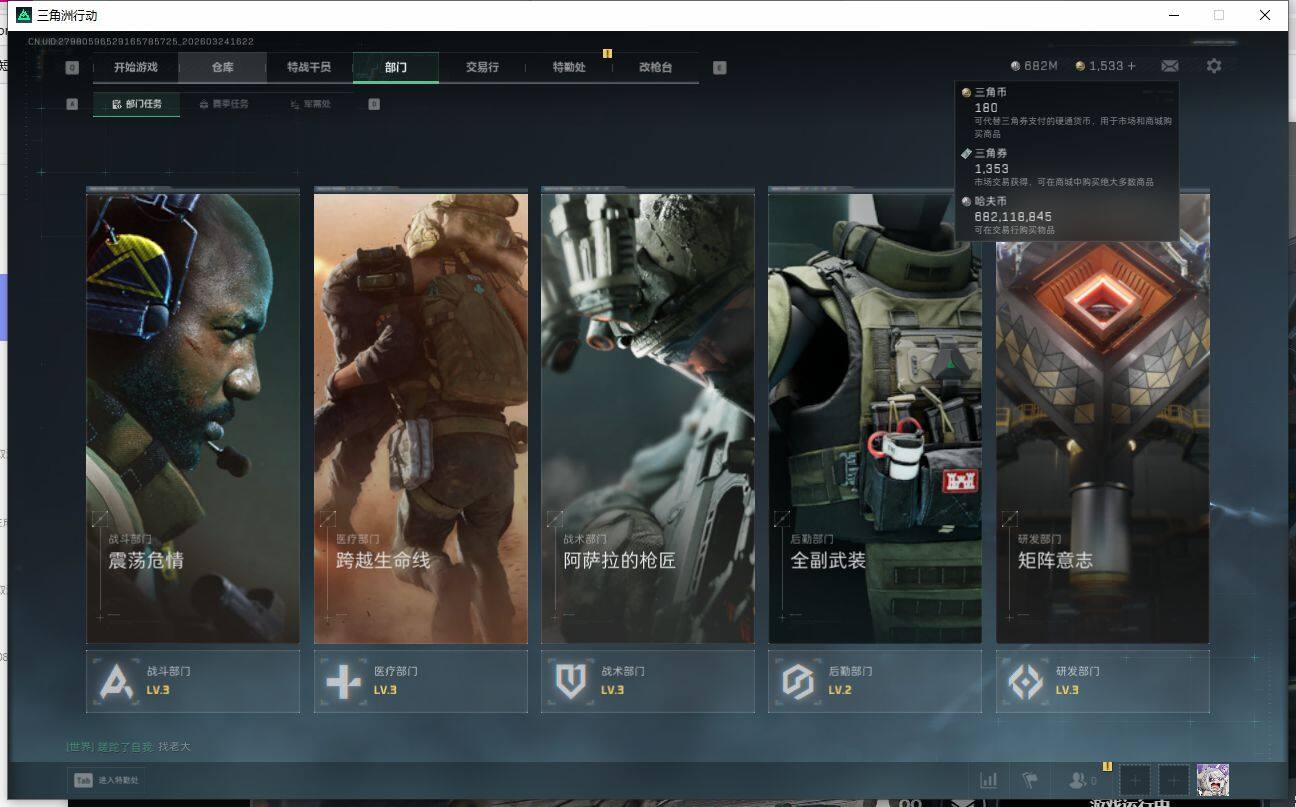
Task: Open the mail envelope icon
Action: pos(1169,66)
